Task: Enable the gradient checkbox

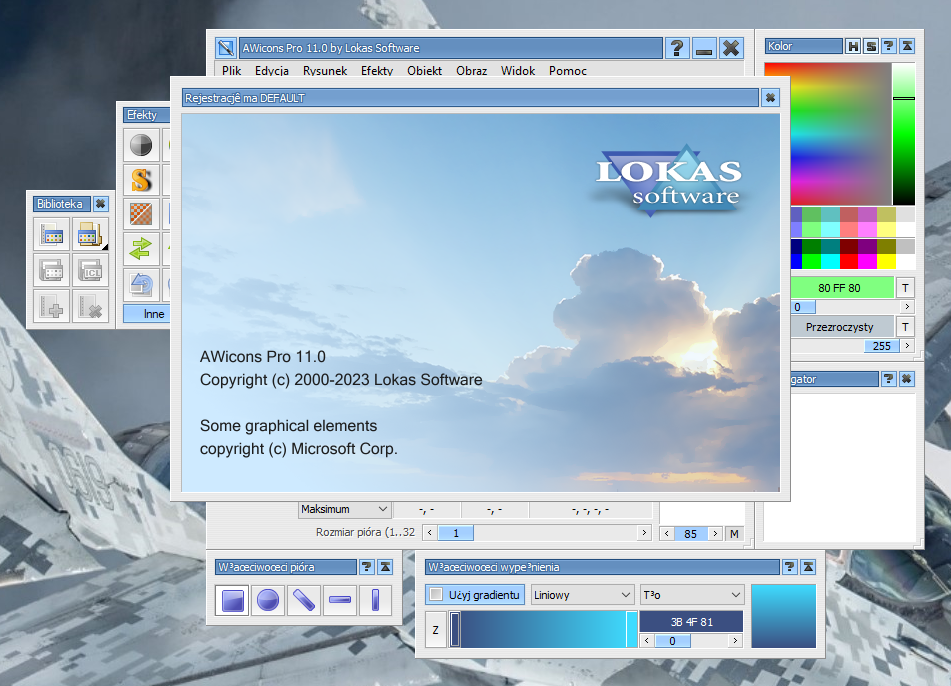Action: pos(436,594)
